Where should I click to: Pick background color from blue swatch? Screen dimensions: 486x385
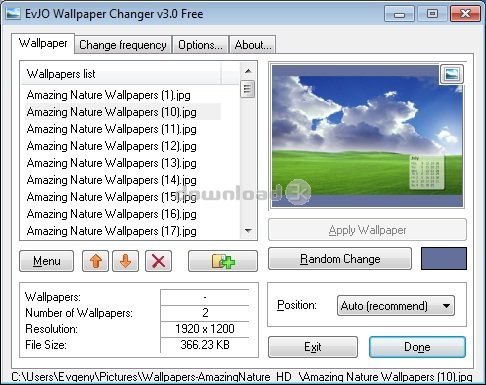coord(444,259)
